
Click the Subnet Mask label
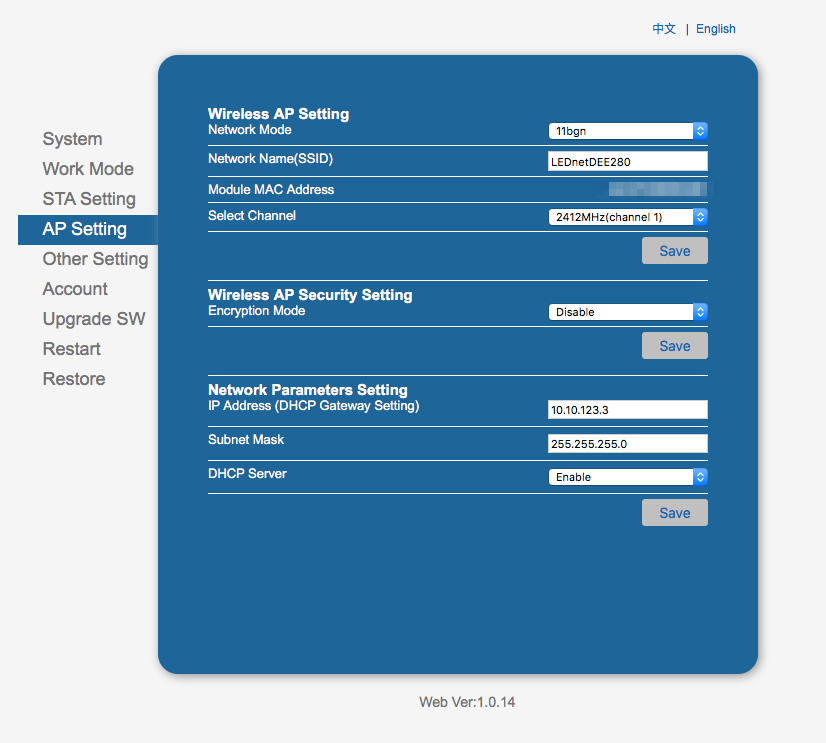click(x=246, y=439)
